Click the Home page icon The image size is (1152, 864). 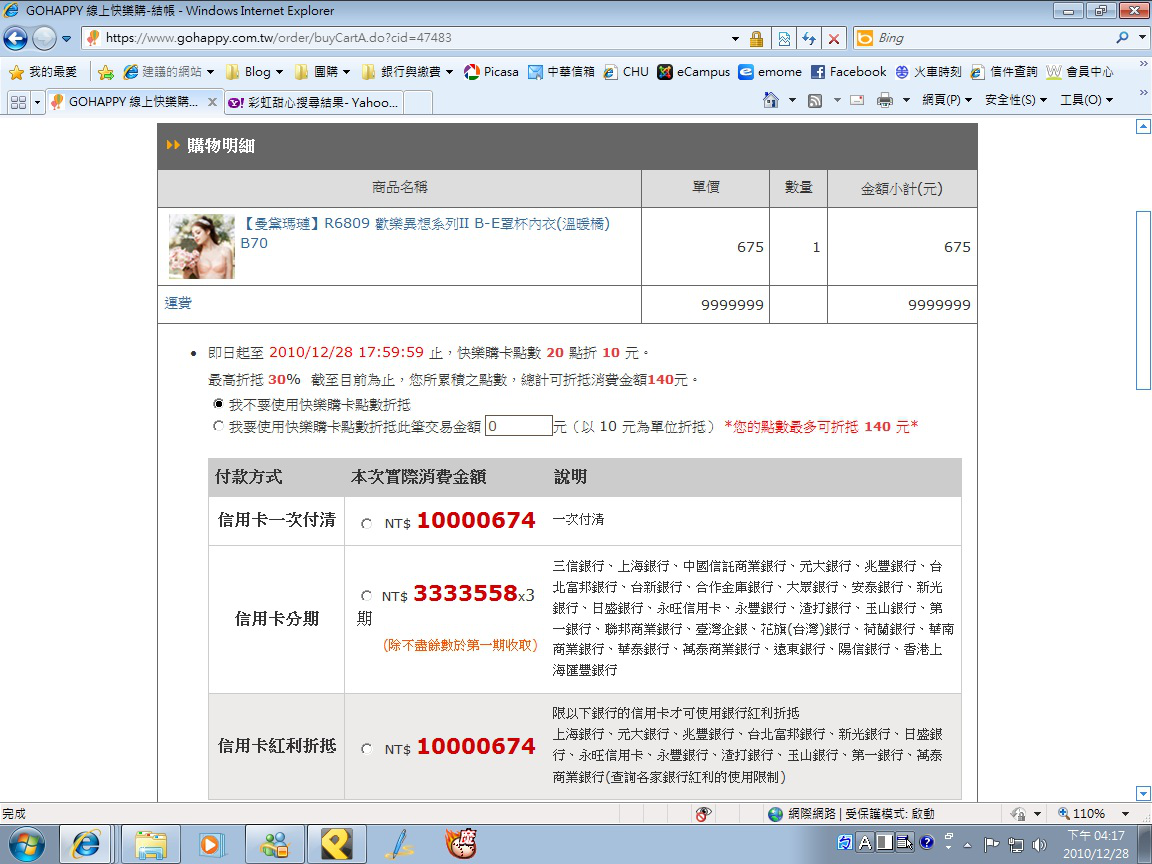point(771,100)
